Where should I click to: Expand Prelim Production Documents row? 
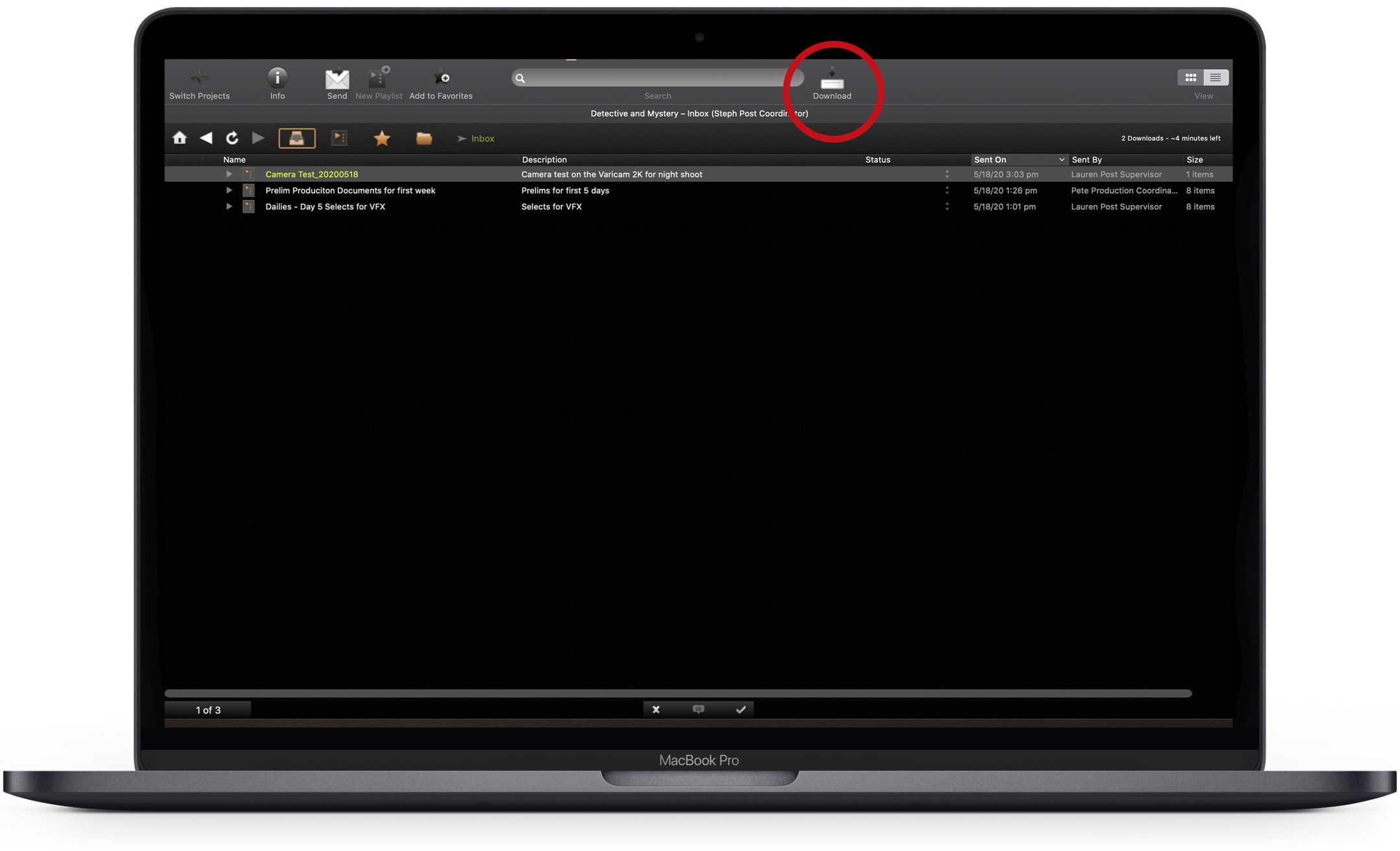tap(229, 190)
